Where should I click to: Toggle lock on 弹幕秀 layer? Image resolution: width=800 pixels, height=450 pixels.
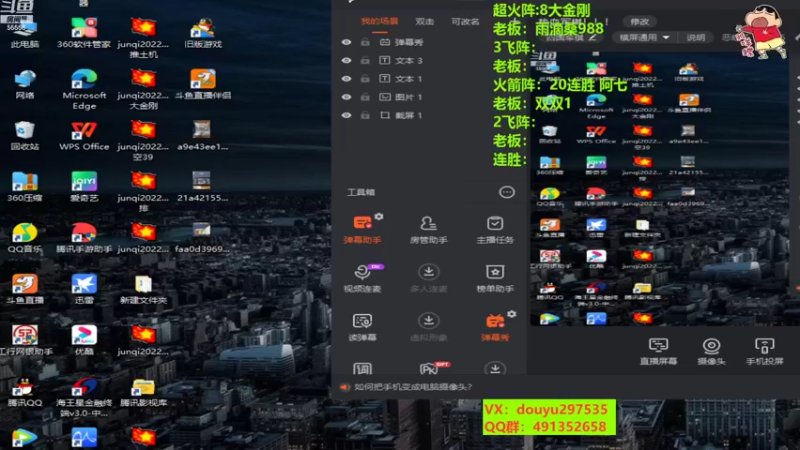365,42
